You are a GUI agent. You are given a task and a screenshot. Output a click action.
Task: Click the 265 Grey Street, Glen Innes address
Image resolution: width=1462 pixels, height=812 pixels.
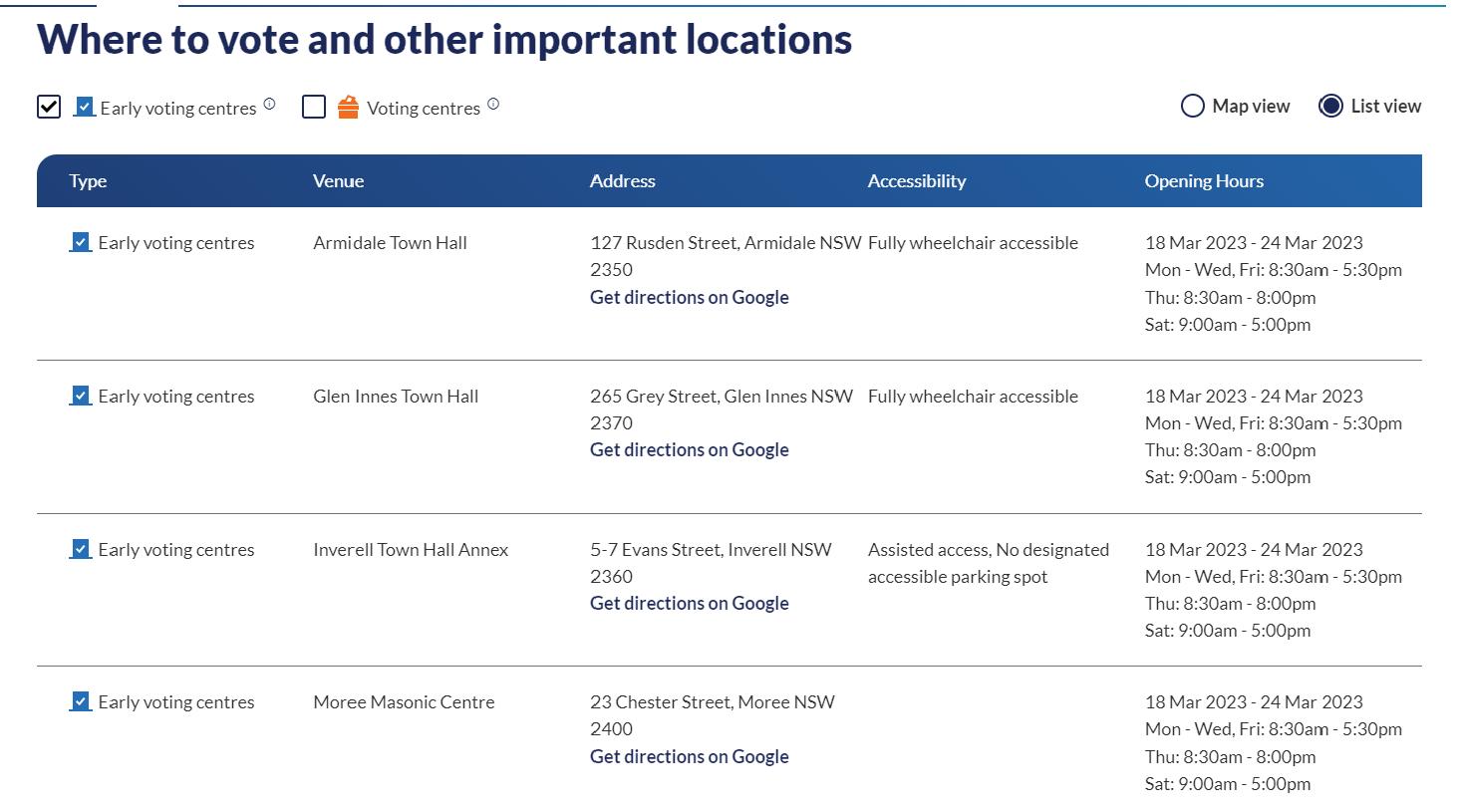pos(722,408)
